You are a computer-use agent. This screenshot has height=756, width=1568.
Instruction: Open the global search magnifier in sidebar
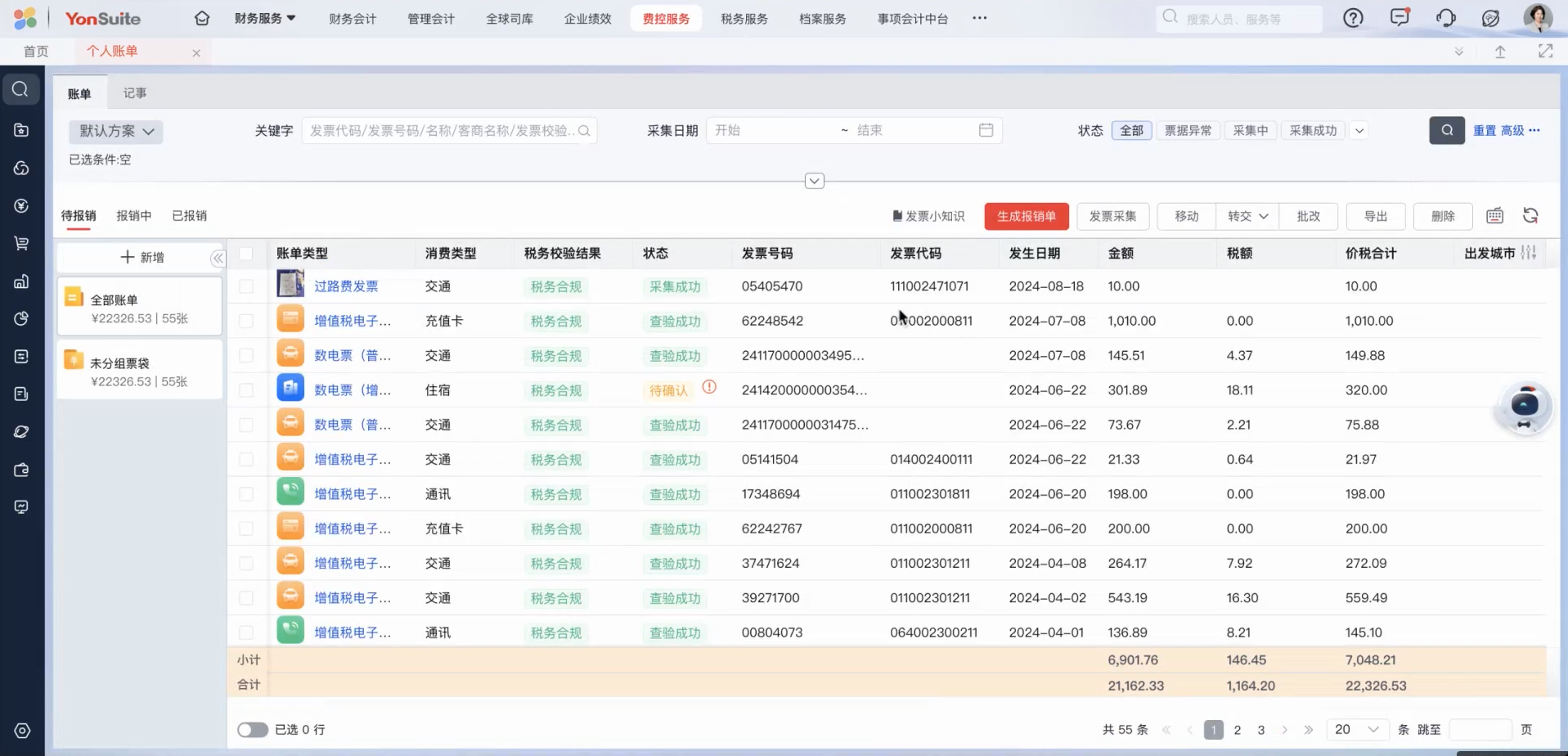20,89
